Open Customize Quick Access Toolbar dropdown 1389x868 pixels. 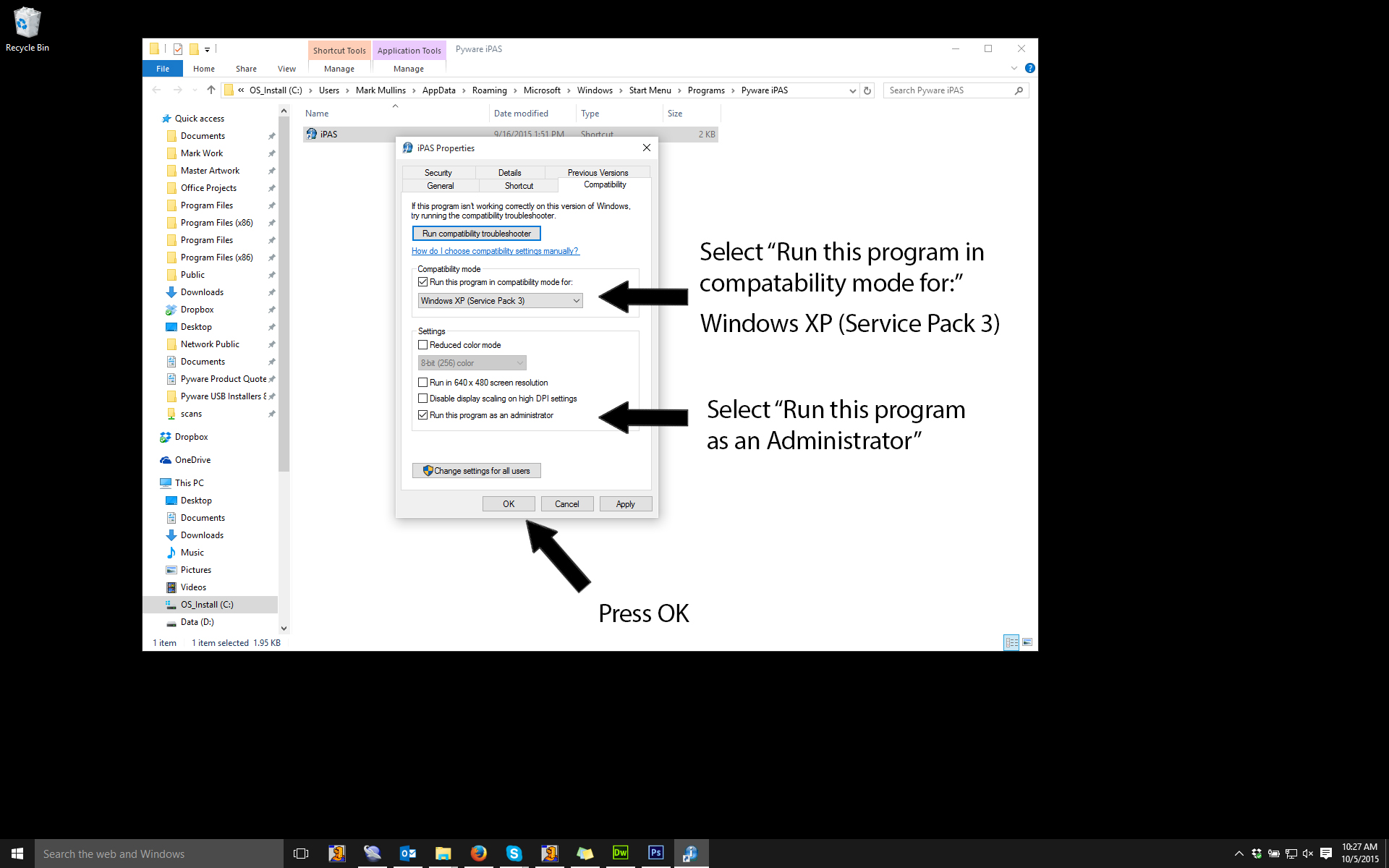click(207, 50)
